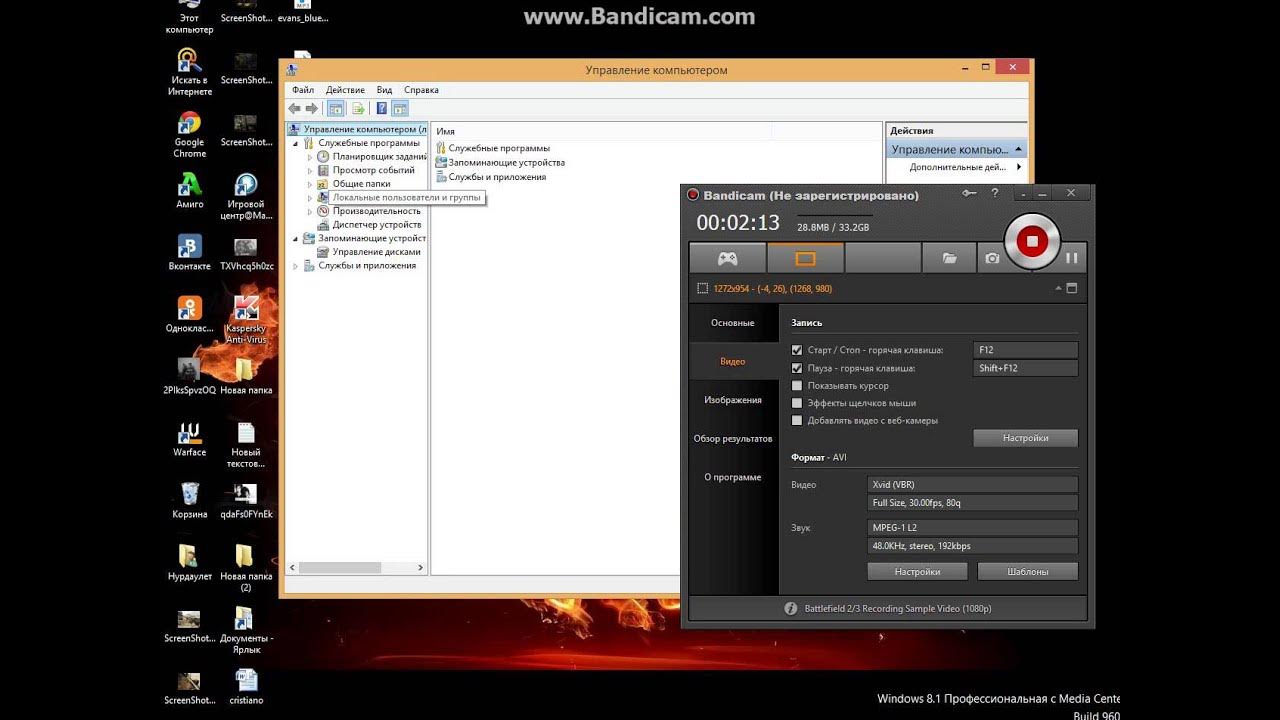The width and height of the screenshot is (1280, 720).
Task: Expand Общие папки tree node
Action: pos(310,184)
